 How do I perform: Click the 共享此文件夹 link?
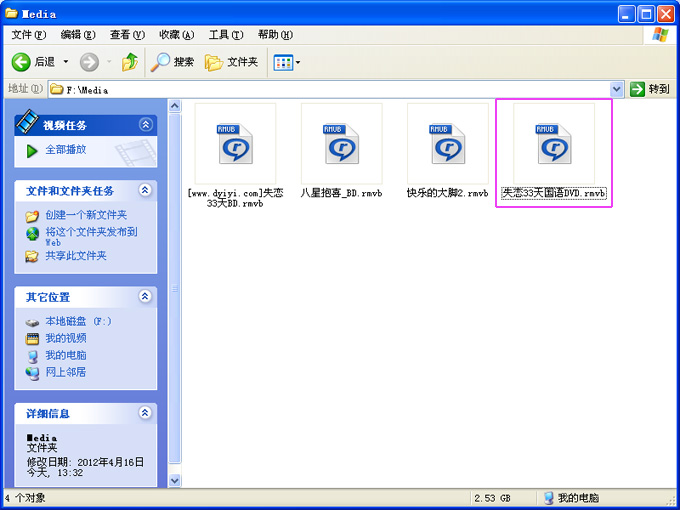[76, 255]
